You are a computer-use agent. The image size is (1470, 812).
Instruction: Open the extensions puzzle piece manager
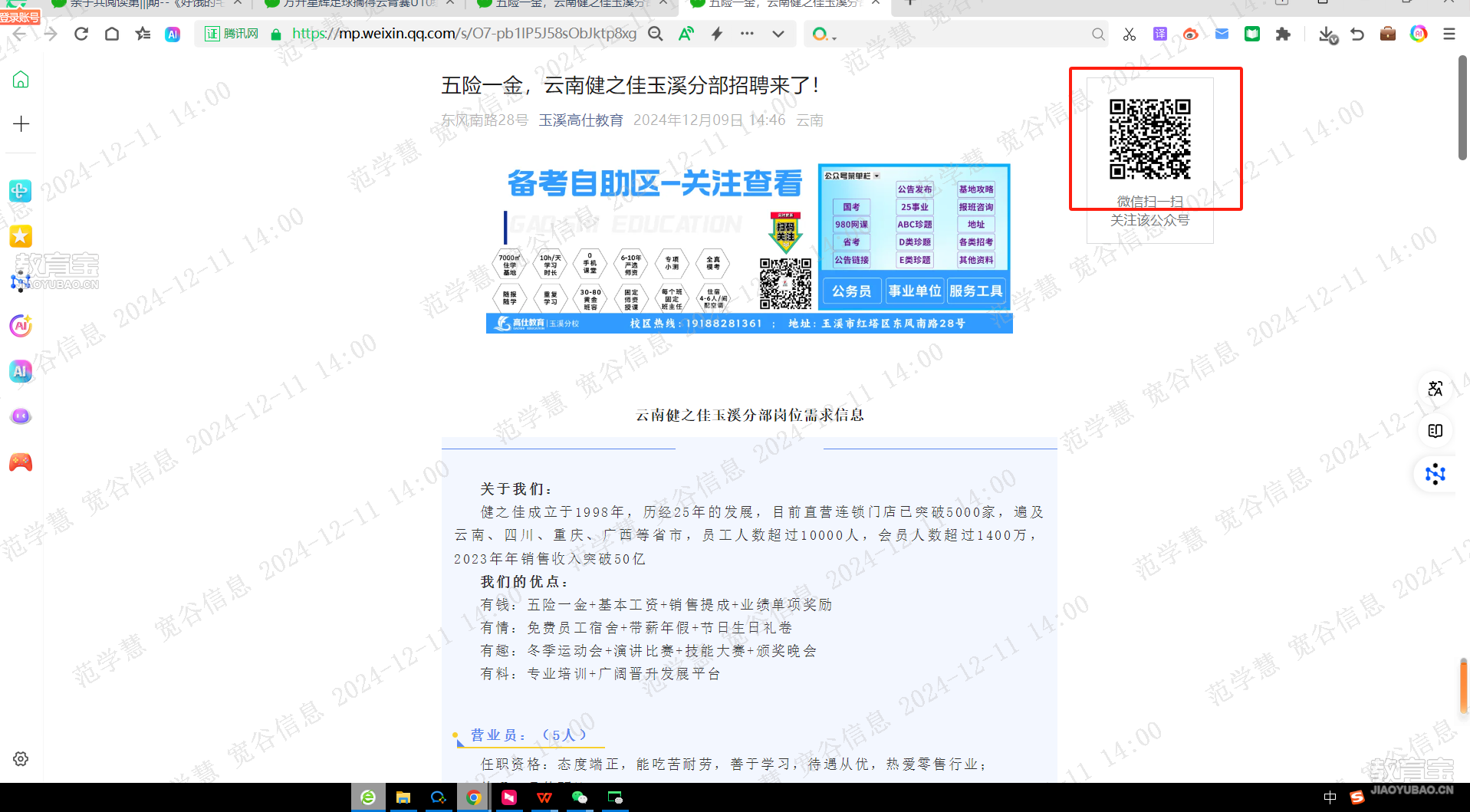pos(1283,34)
